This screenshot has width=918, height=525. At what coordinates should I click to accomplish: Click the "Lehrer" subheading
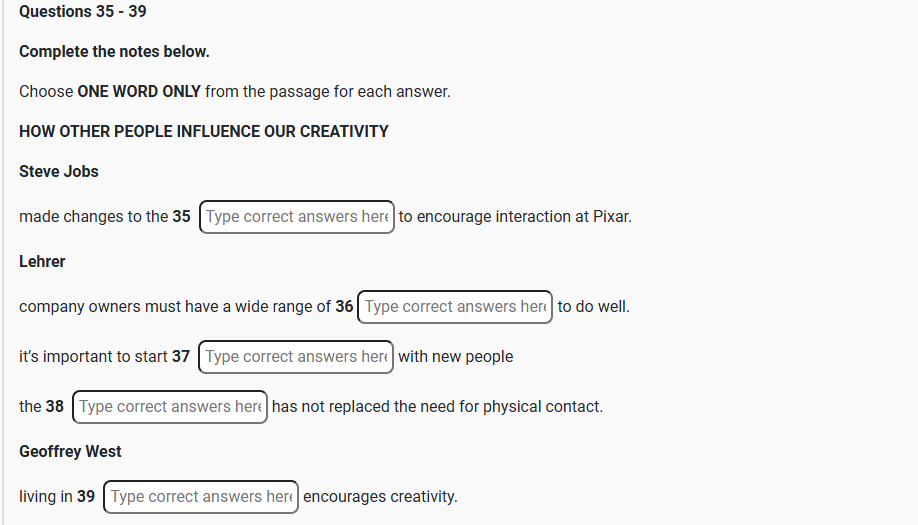(x=42, y=261)
